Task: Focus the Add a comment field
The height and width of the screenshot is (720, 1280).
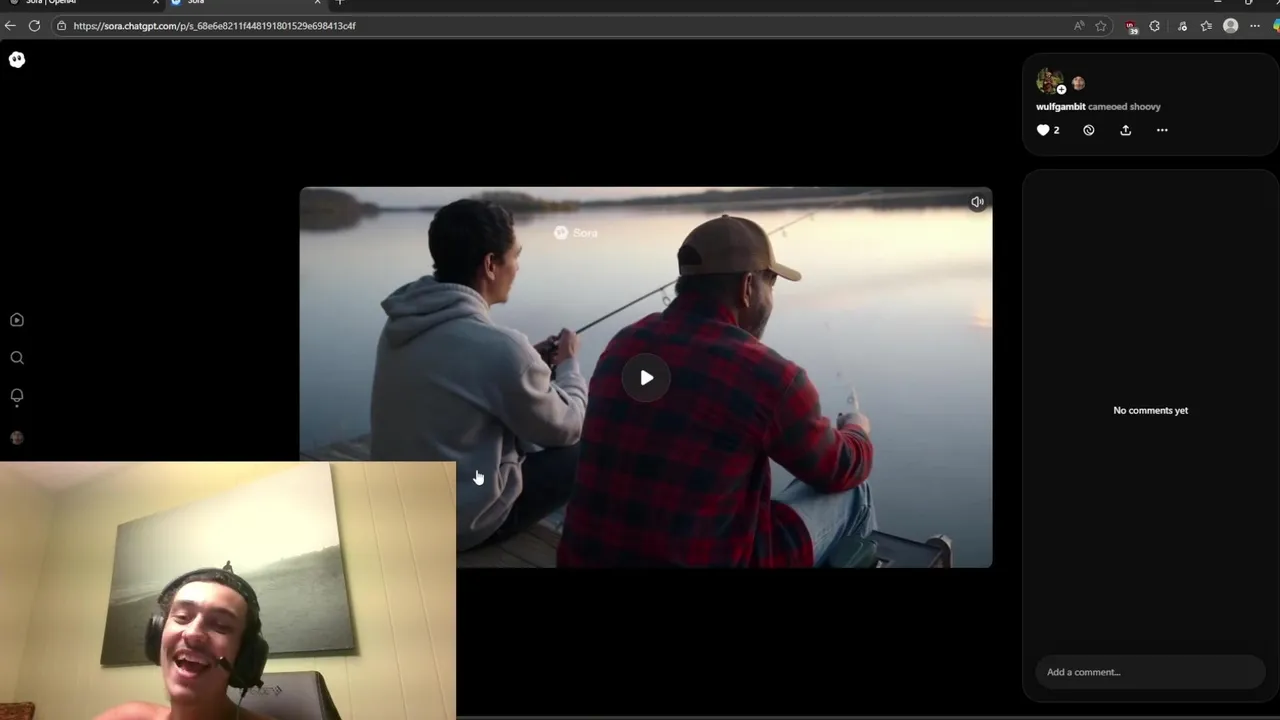Action: click(1150, 672)
